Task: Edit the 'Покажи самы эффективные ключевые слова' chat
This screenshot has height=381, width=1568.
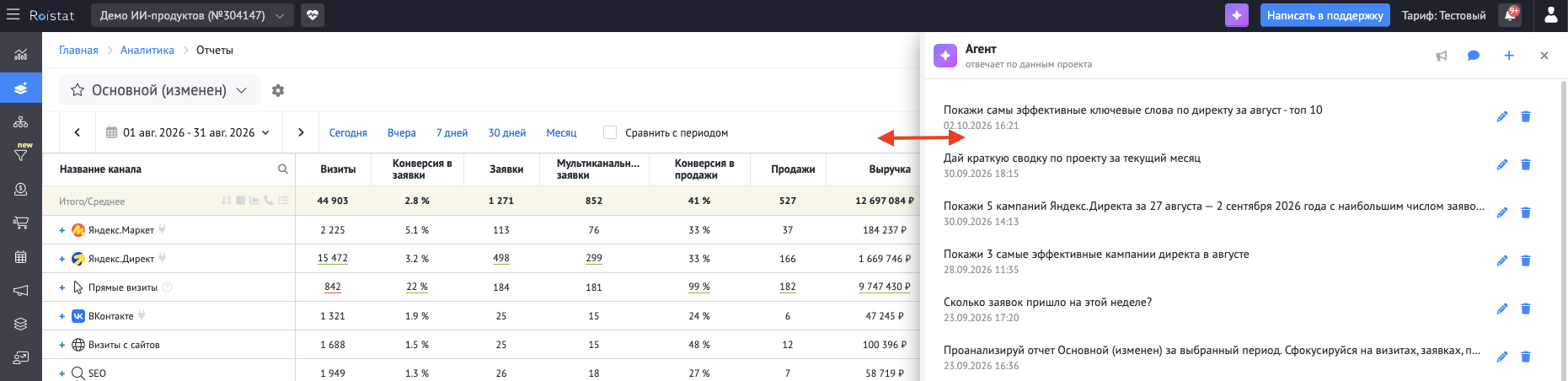Action: coord(1502,116)
